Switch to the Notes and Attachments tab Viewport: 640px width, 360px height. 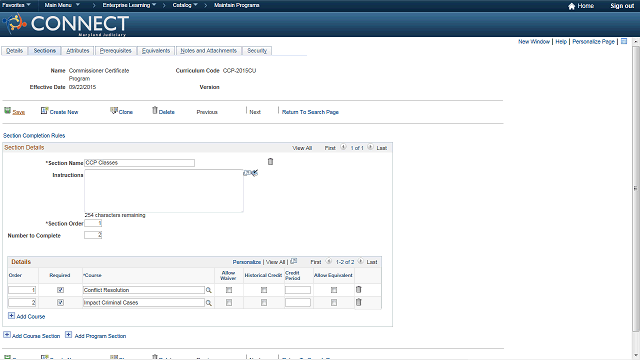tap(209, 51)
